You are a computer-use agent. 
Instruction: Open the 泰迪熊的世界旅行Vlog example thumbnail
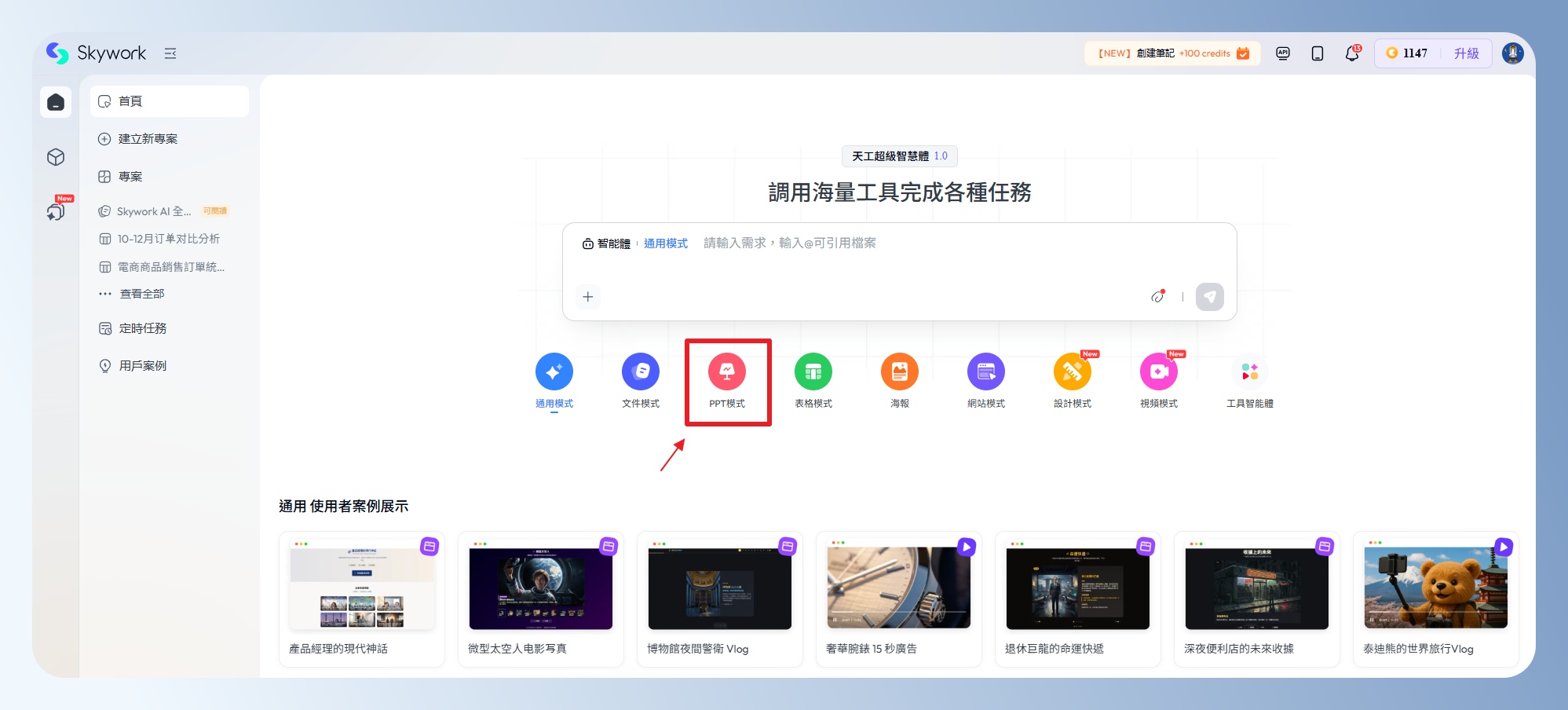(x=1435, y=588)
